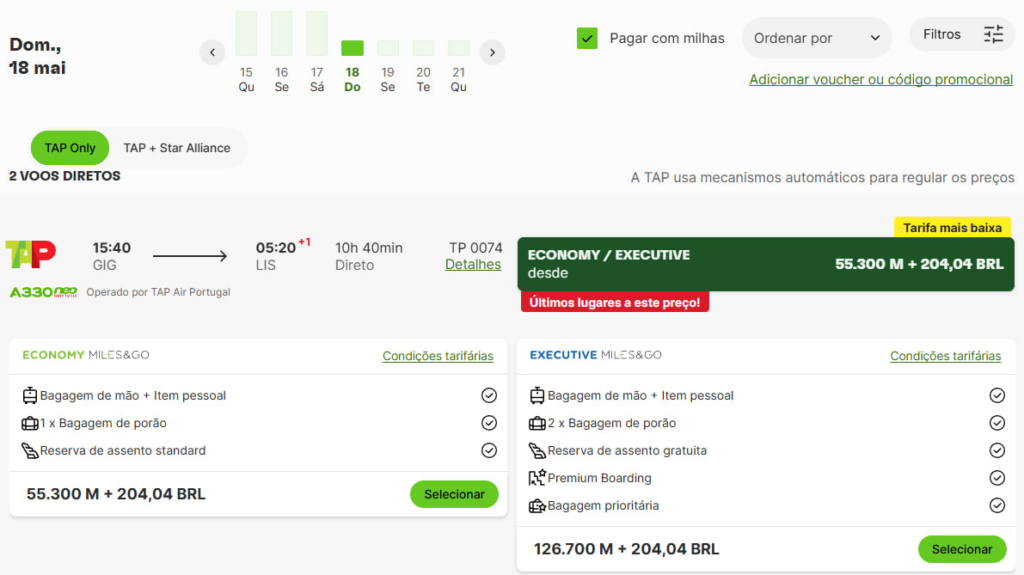
Task: Click the Premium Boarding icon
Action: (x=537, y=478)
